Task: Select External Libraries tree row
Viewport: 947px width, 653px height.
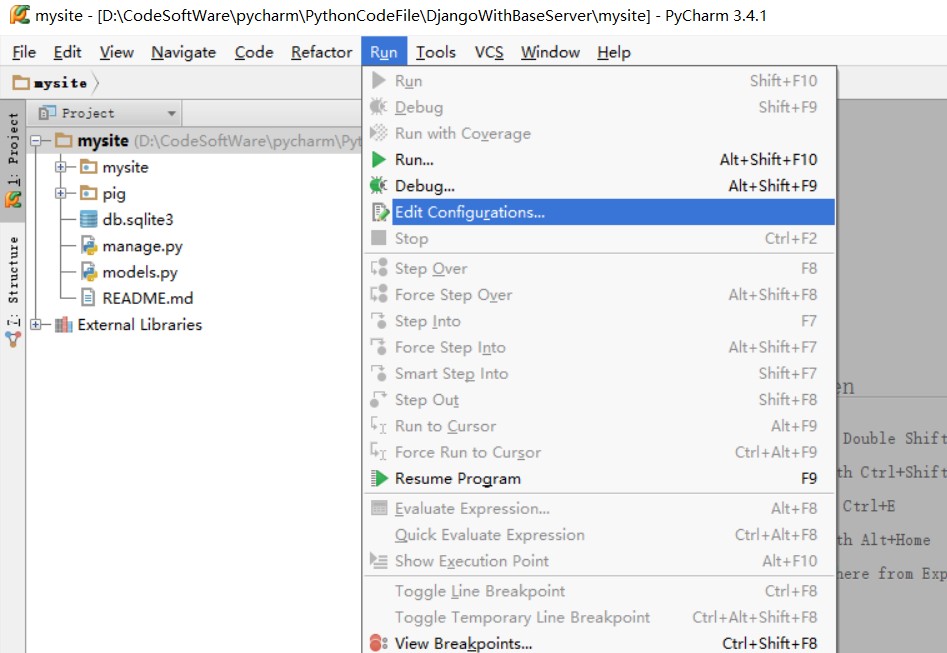Action: coord(140,324)
